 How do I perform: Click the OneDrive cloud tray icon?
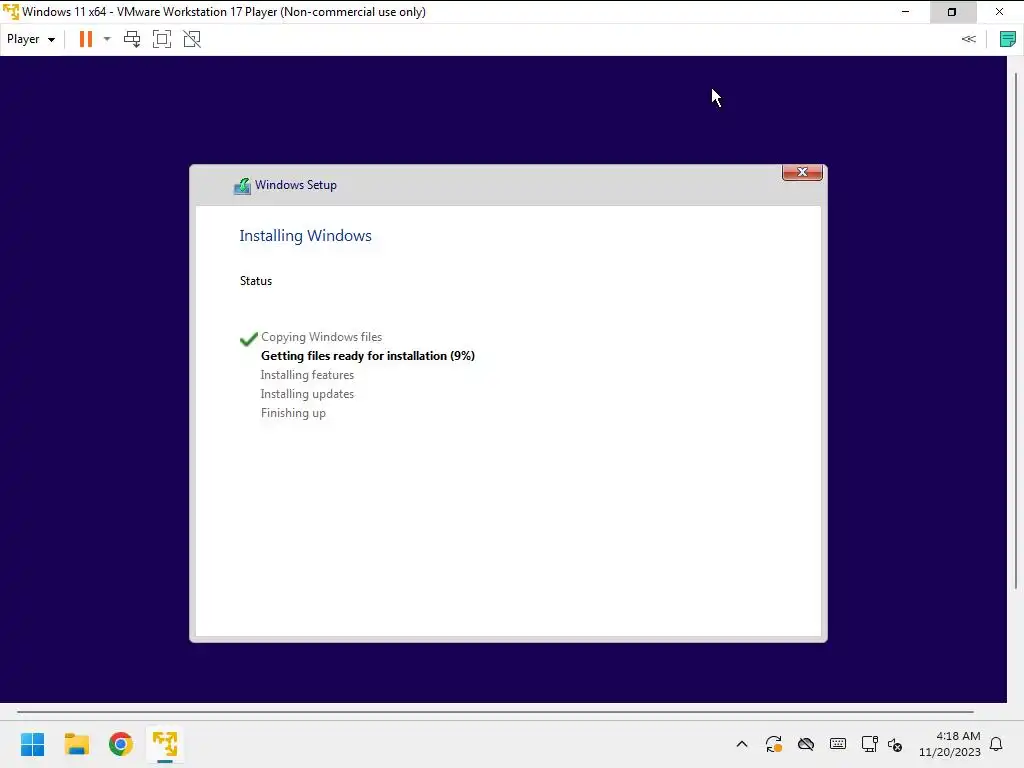(806, 744)
